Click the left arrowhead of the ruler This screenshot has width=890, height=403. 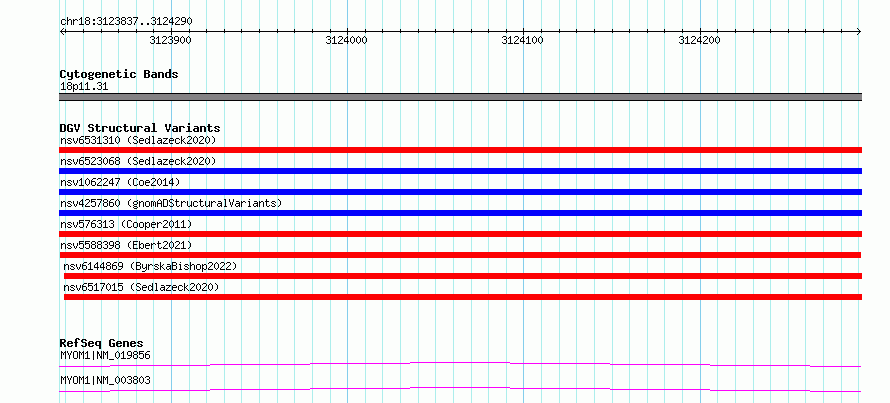[x=62, y=32]
